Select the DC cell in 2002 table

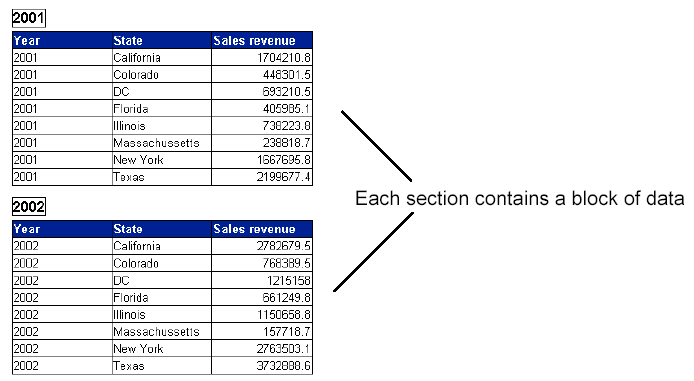(x=162, y=281)
